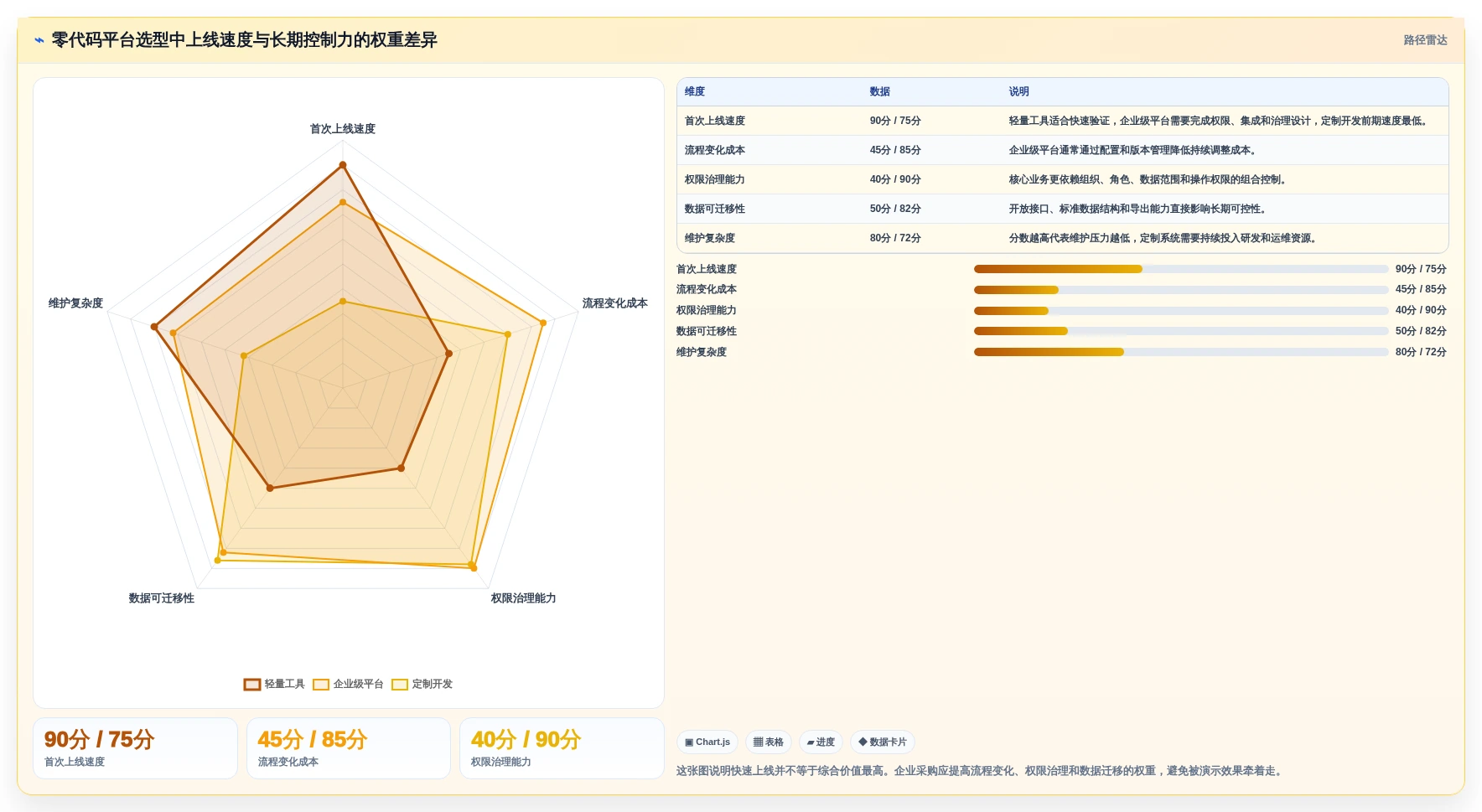This screenshot has width=1482, height=812.
Task: Select the 表格 tag chip
Action: click(769, 742)
